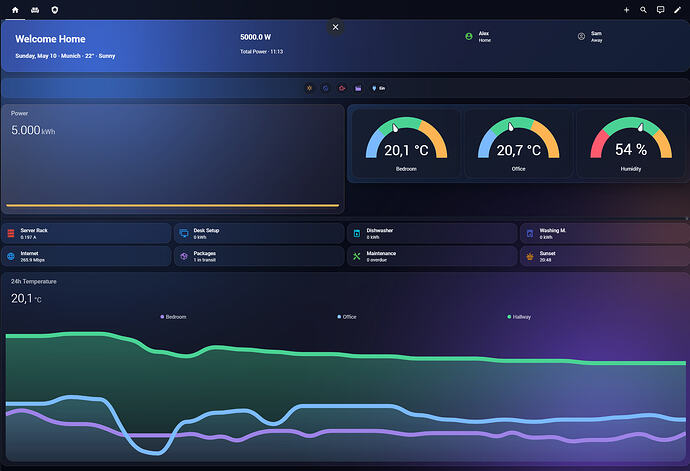Click the pencil edit dashboard icon

tap(678, 10)
